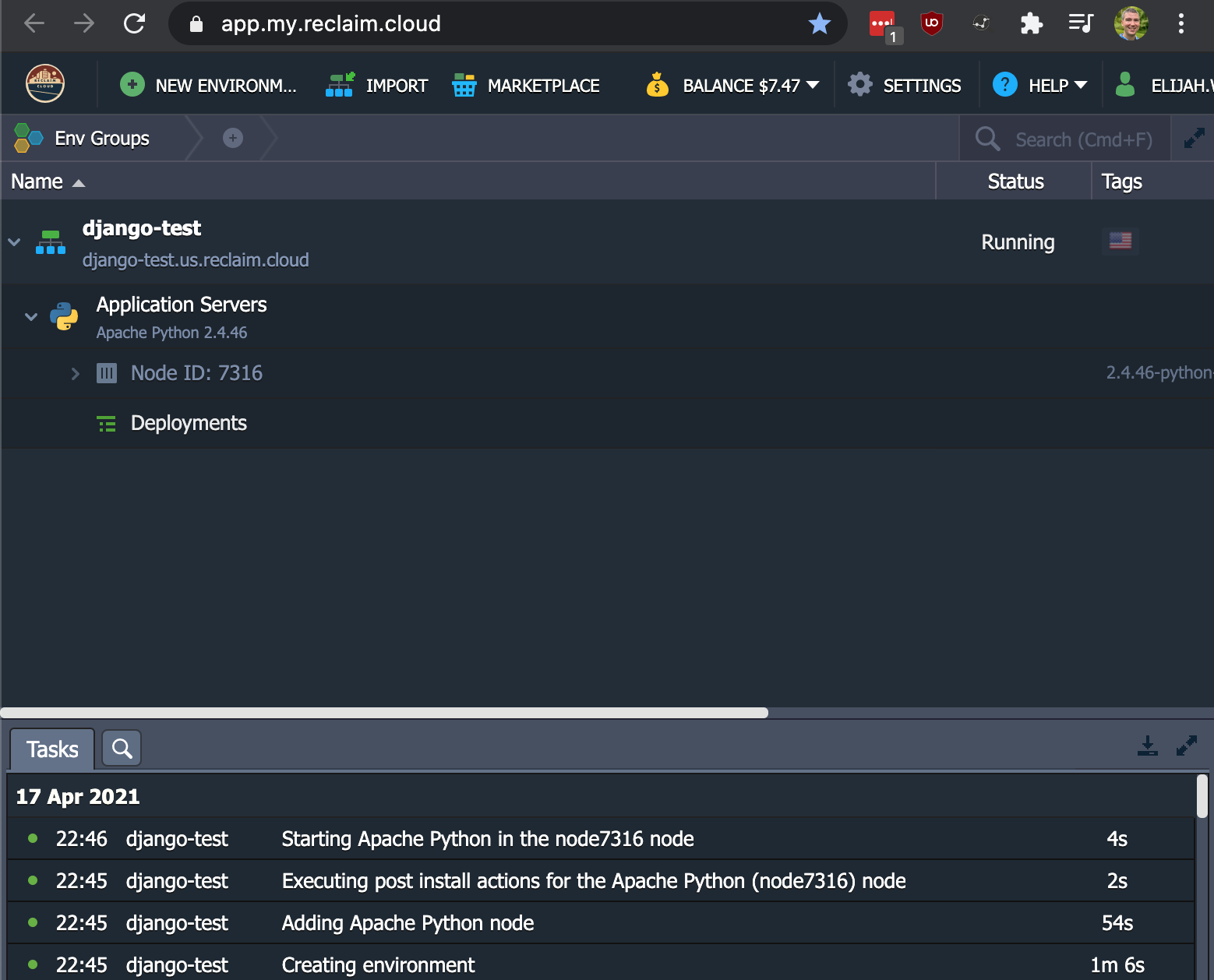Sort environments by Name column
Image resolution: width=1214 pixels, height=980 pixels.
tap(468, 182)
